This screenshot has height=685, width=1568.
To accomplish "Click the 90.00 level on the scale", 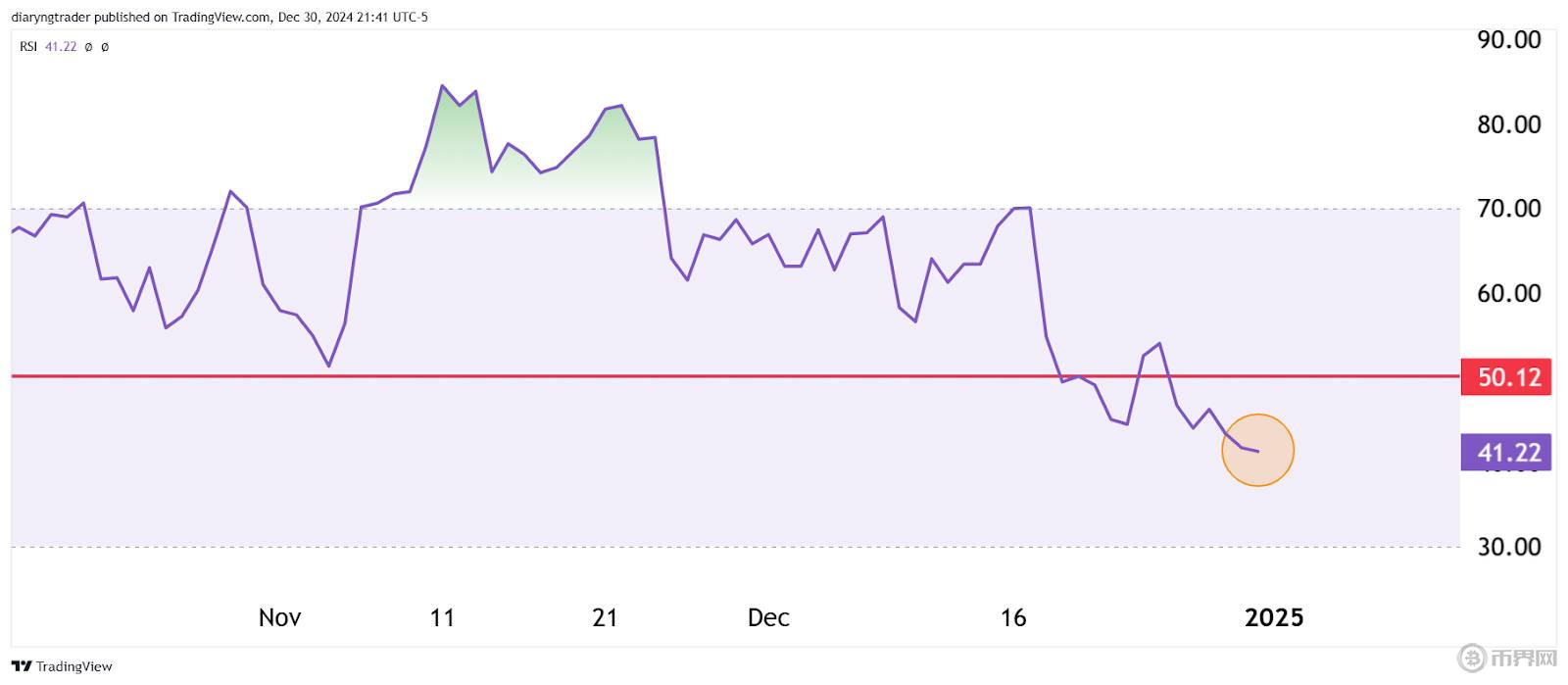I will click(1508, 40).
